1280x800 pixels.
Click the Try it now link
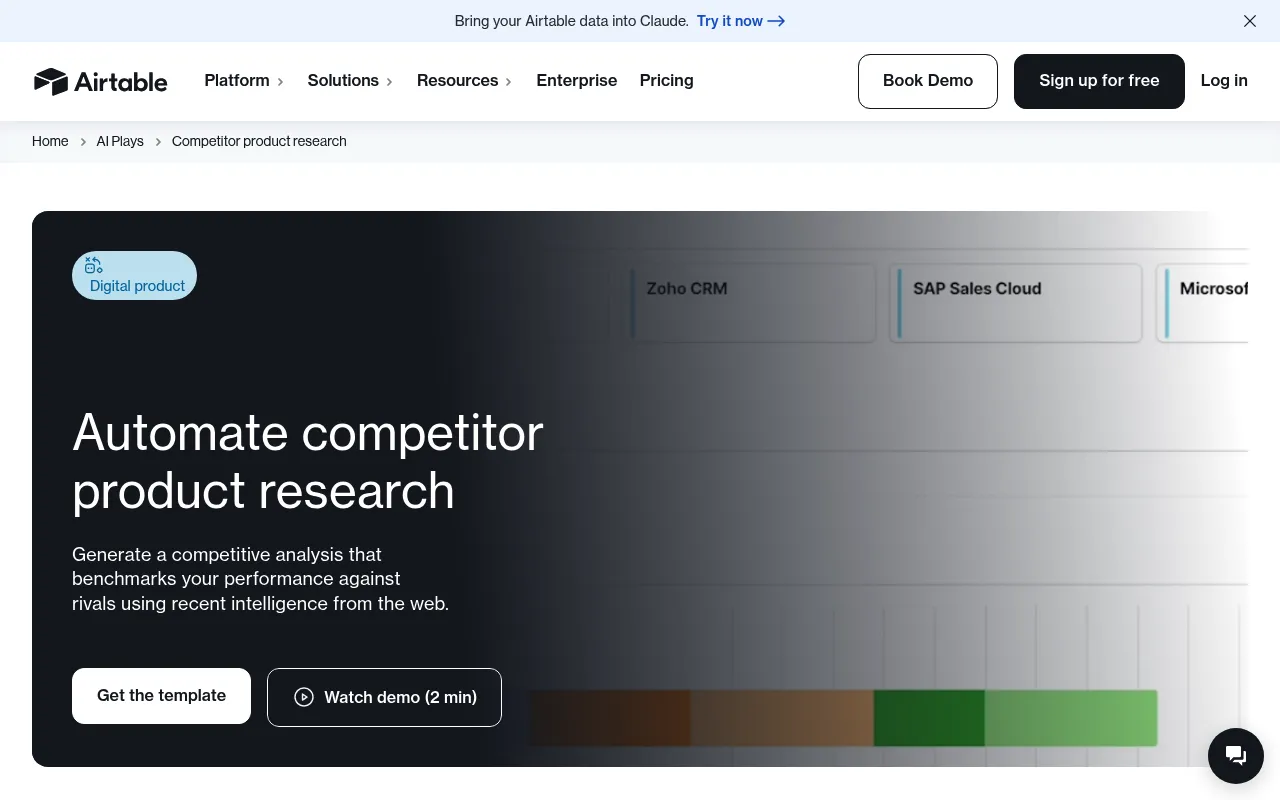[741, 21]
